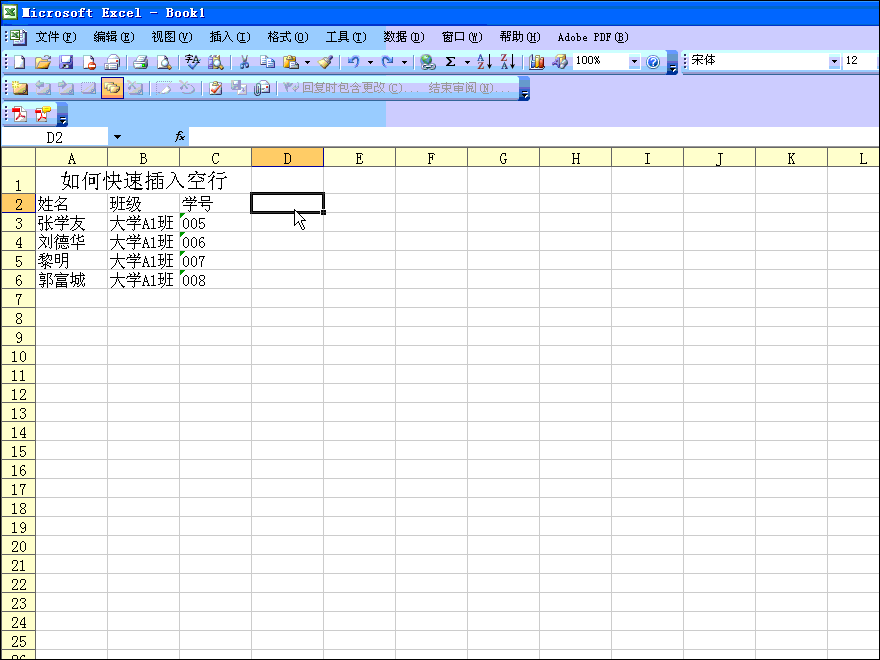
Task: Toggle the highlighted Show All Comments button
Action: coord(111,88)
